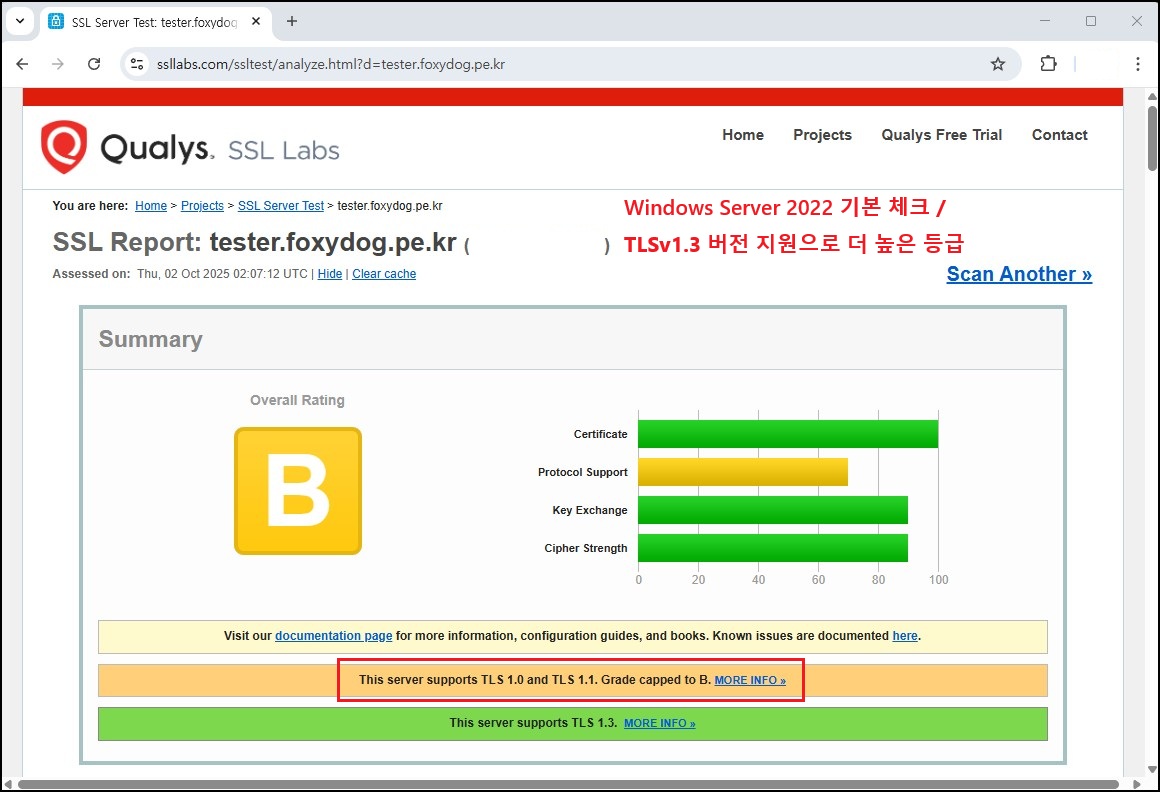
Task: Click the vertical scrollbar thumb
Action: pos(1152,138)
